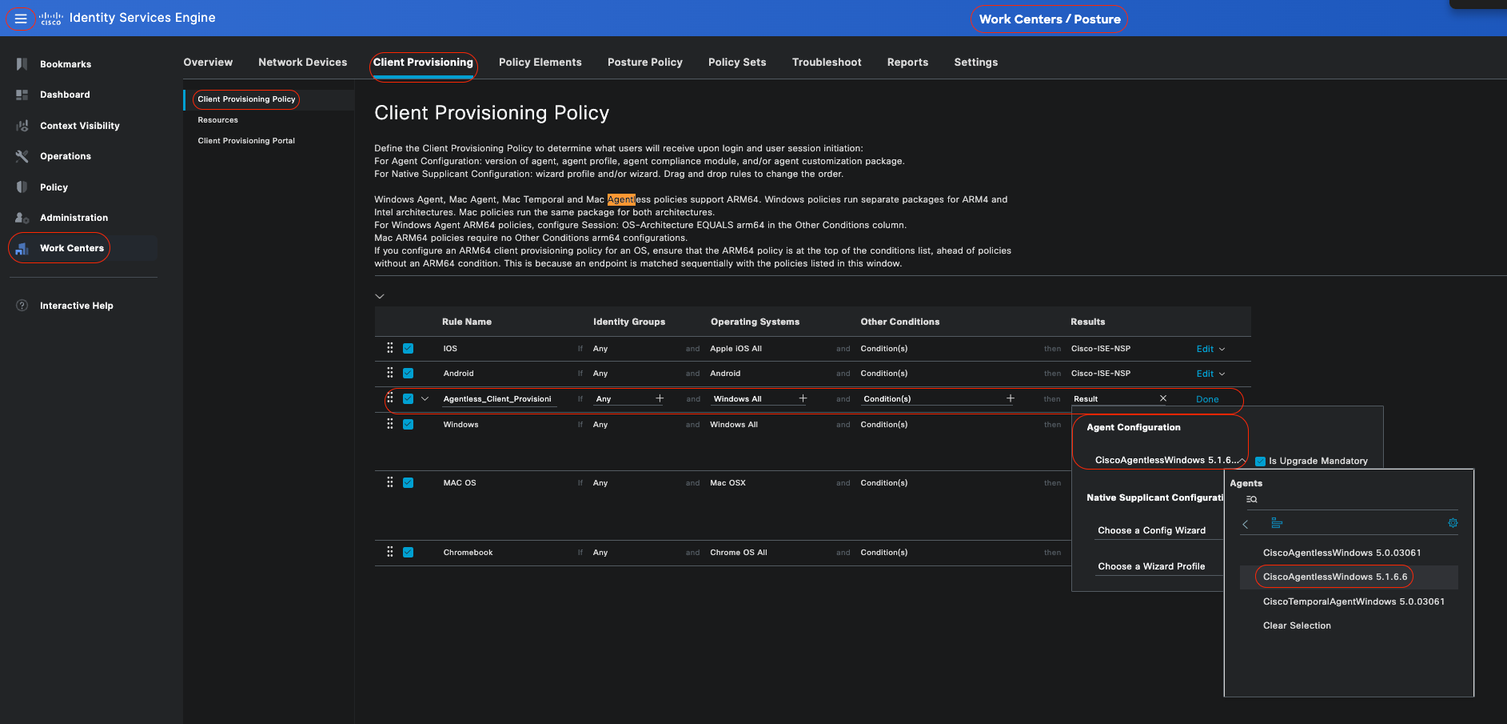The image size is (1507, 724).
Task: Open the gear settings in Agents popup
Action: point(1453,523)
